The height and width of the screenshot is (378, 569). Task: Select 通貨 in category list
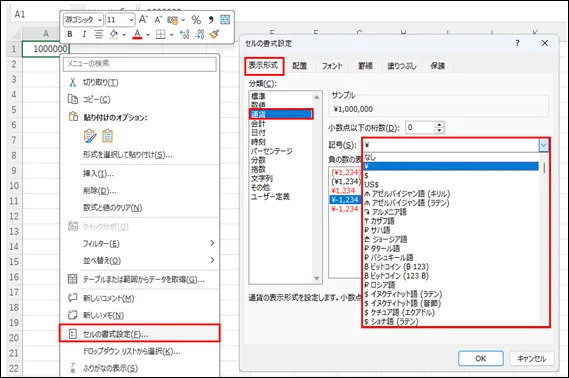[281, 114]
